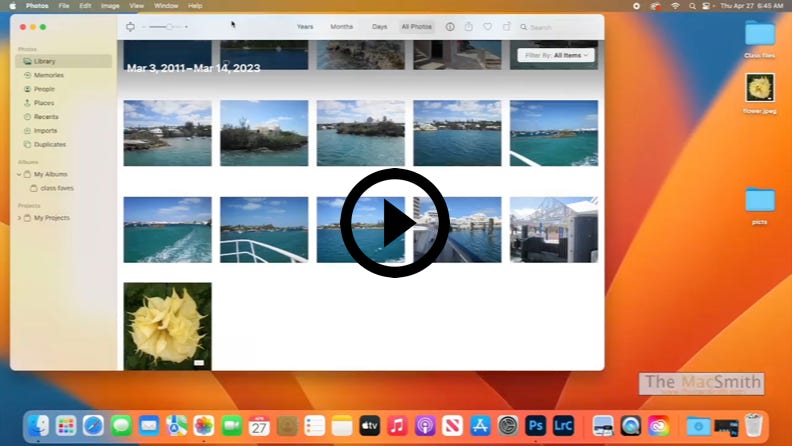Open Spotlight search from menu bar
Screen dimensions: 792x446
[x=692, y=6]
